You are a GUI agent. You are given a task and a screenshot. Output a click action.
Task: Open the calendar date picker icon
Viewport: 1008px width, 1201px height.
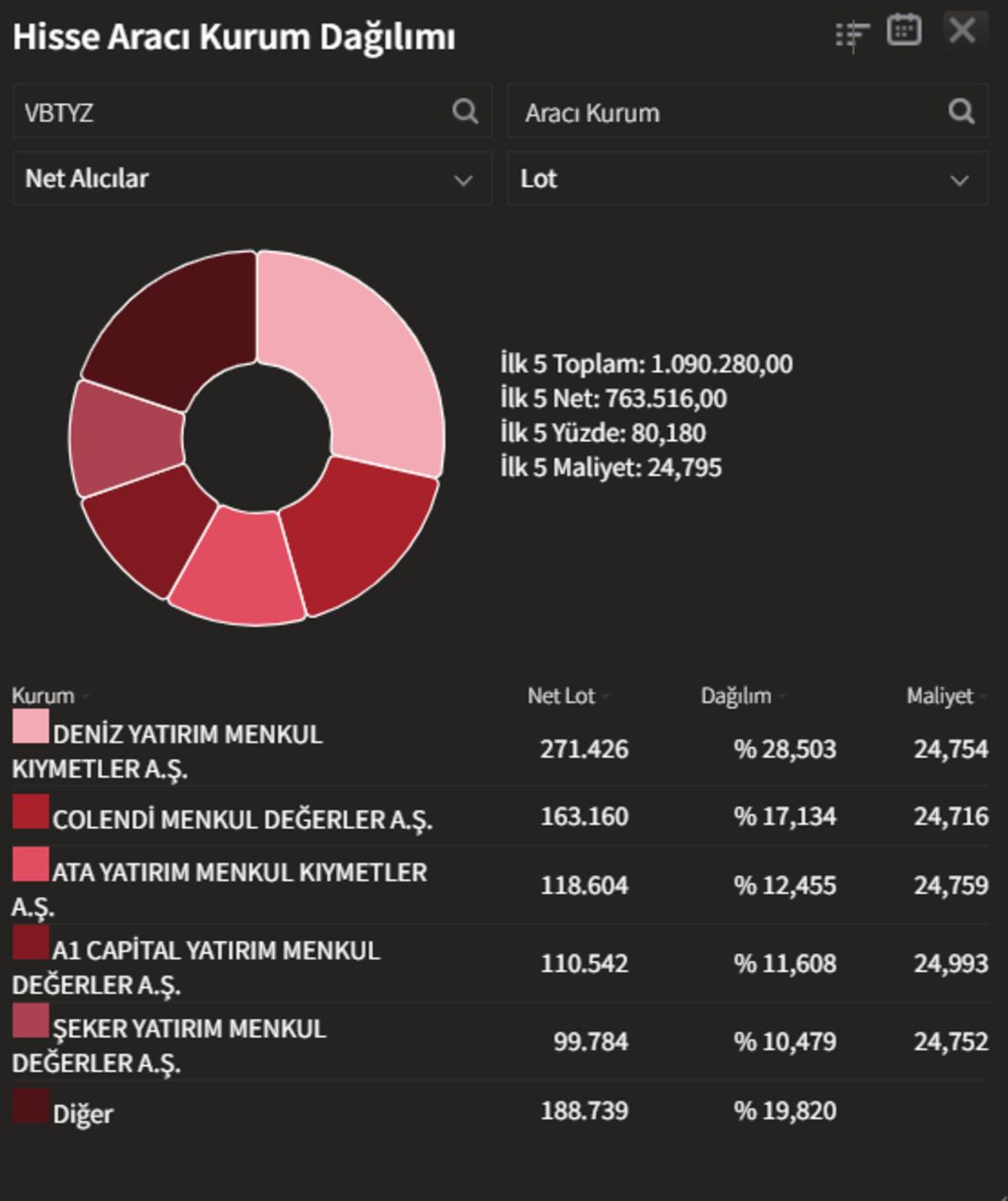click(x=904, y=30)
